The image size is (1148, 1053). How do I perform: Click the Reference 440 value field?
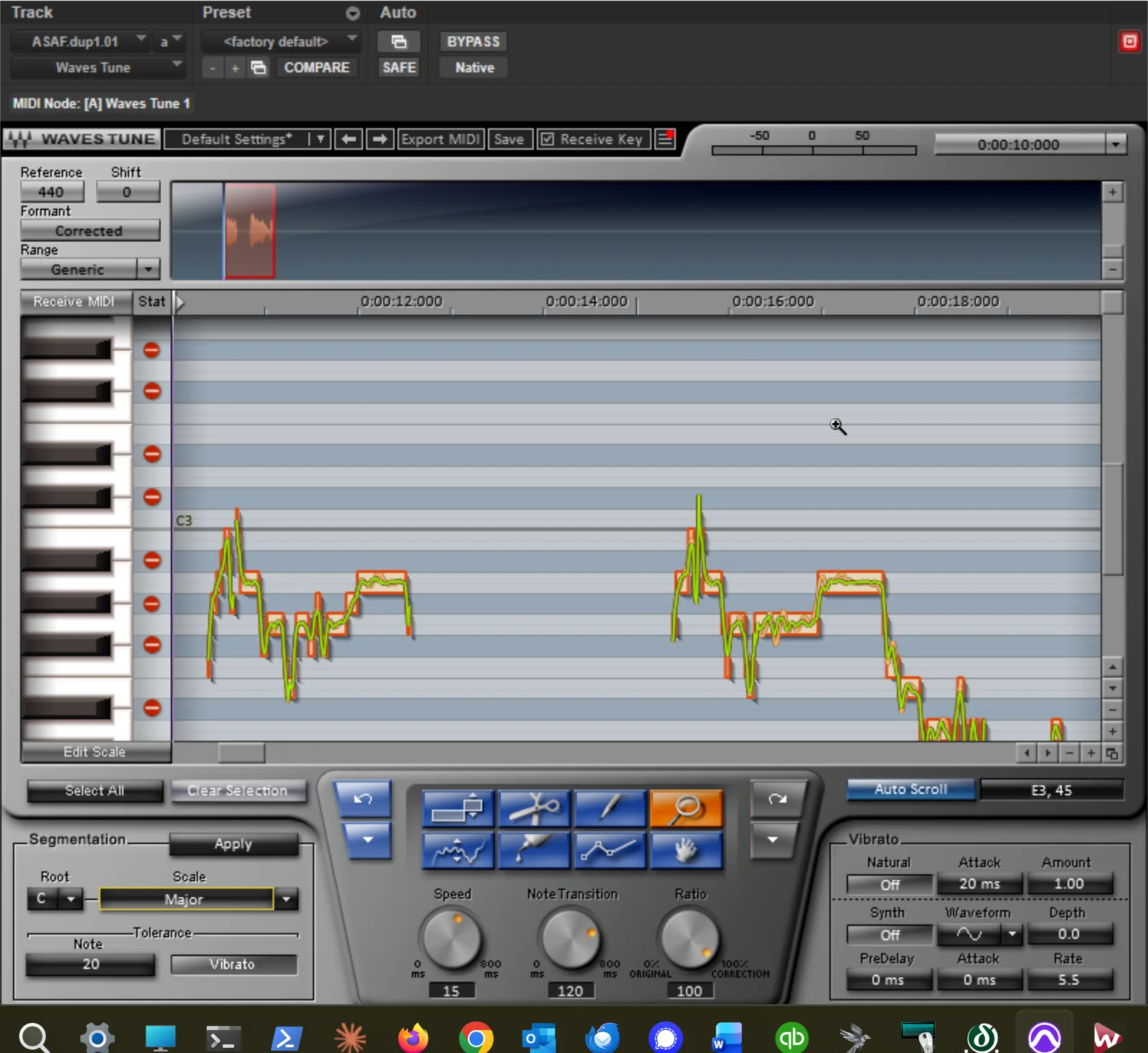(x=52, y=192)
